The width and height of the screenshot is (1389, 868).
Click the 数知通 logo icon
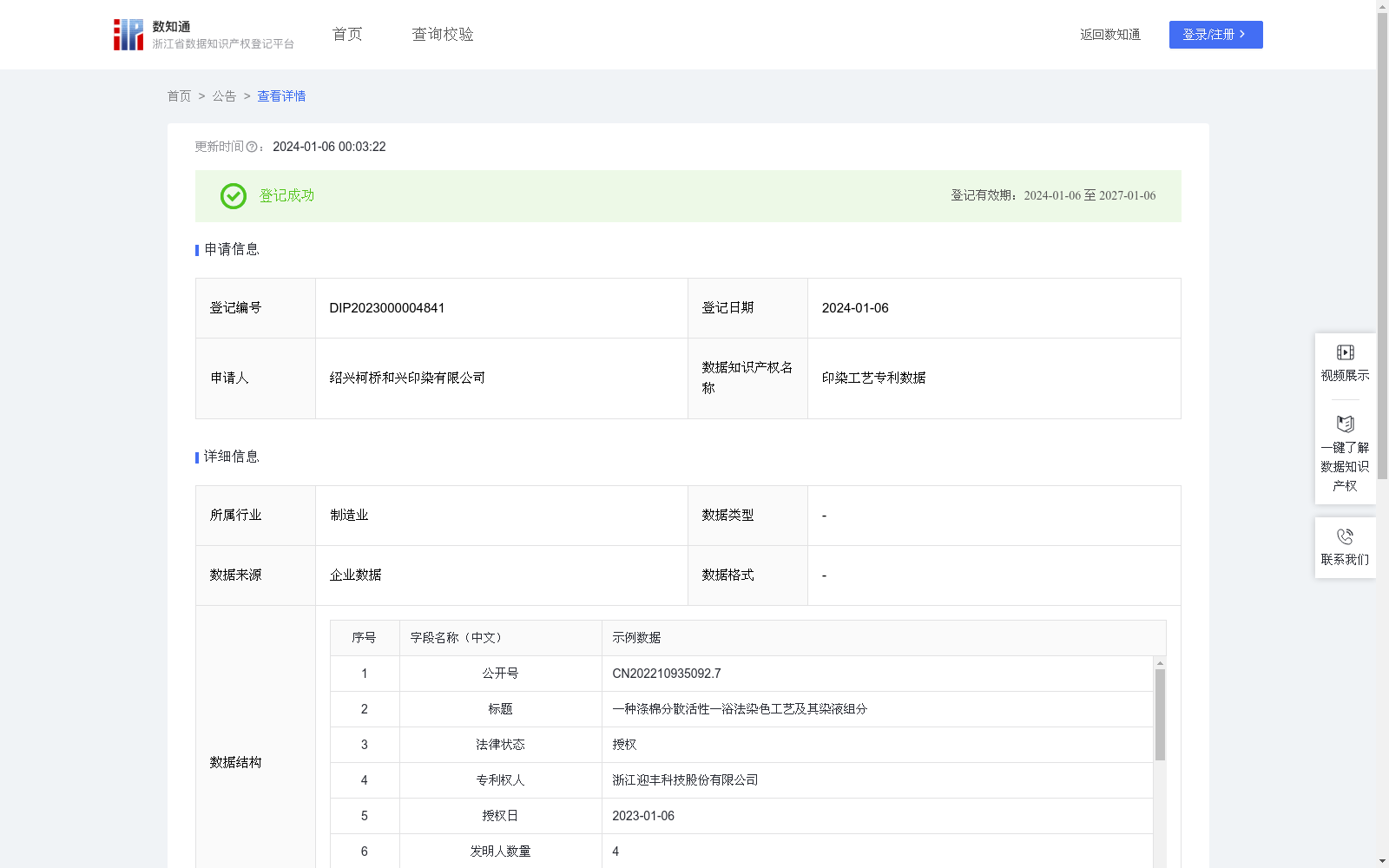128,35
